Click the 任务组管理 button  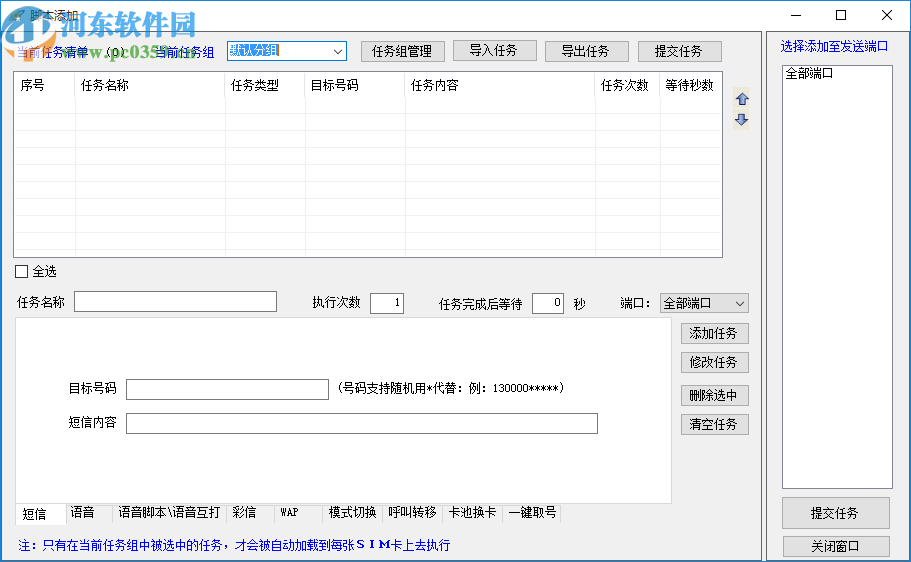402,51
